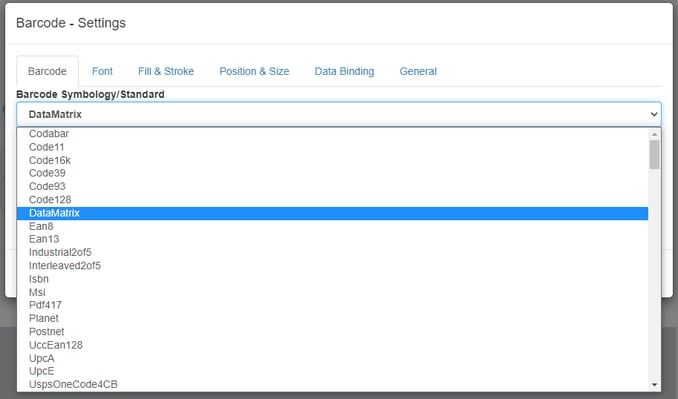Choose UpcA from the list

332,358
